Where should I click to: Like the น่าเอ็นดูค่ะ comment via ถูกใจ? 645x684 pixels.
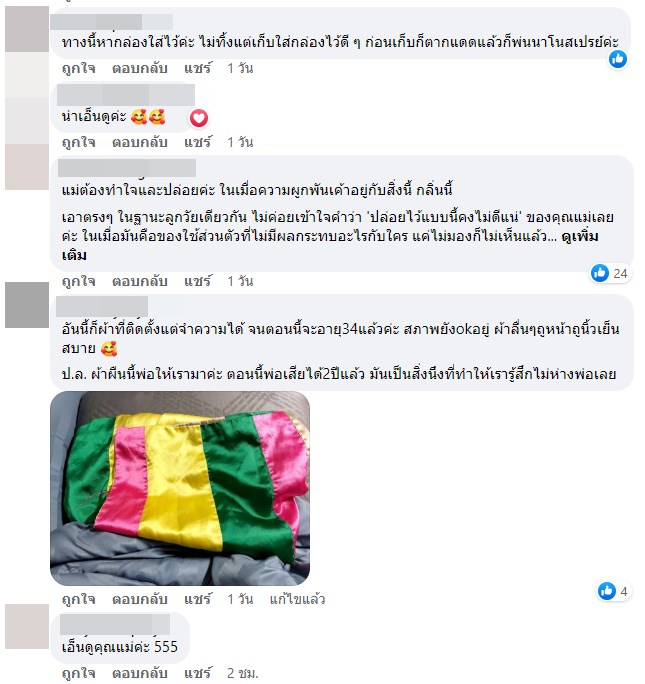click(x=78, y=142)
